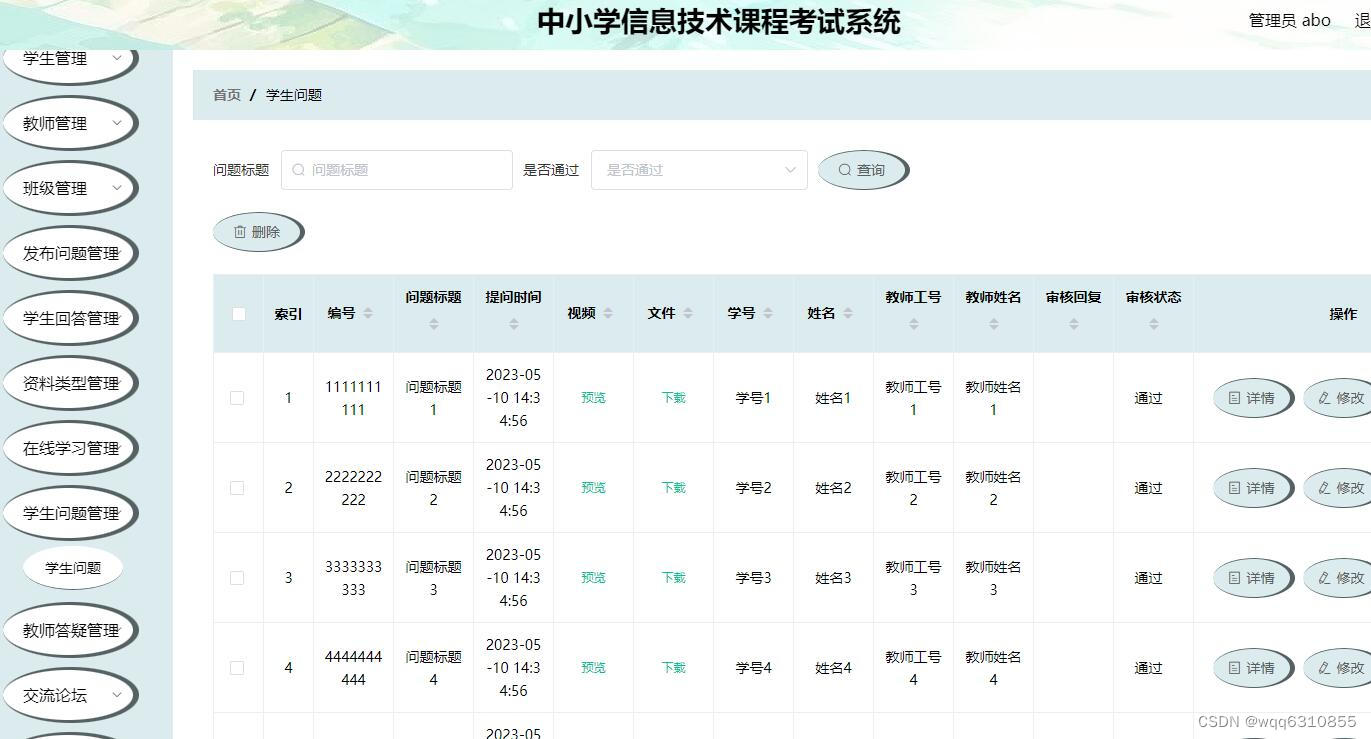Preview video (预览) in row 1
Screen dimensions: 1371x739
593,398
